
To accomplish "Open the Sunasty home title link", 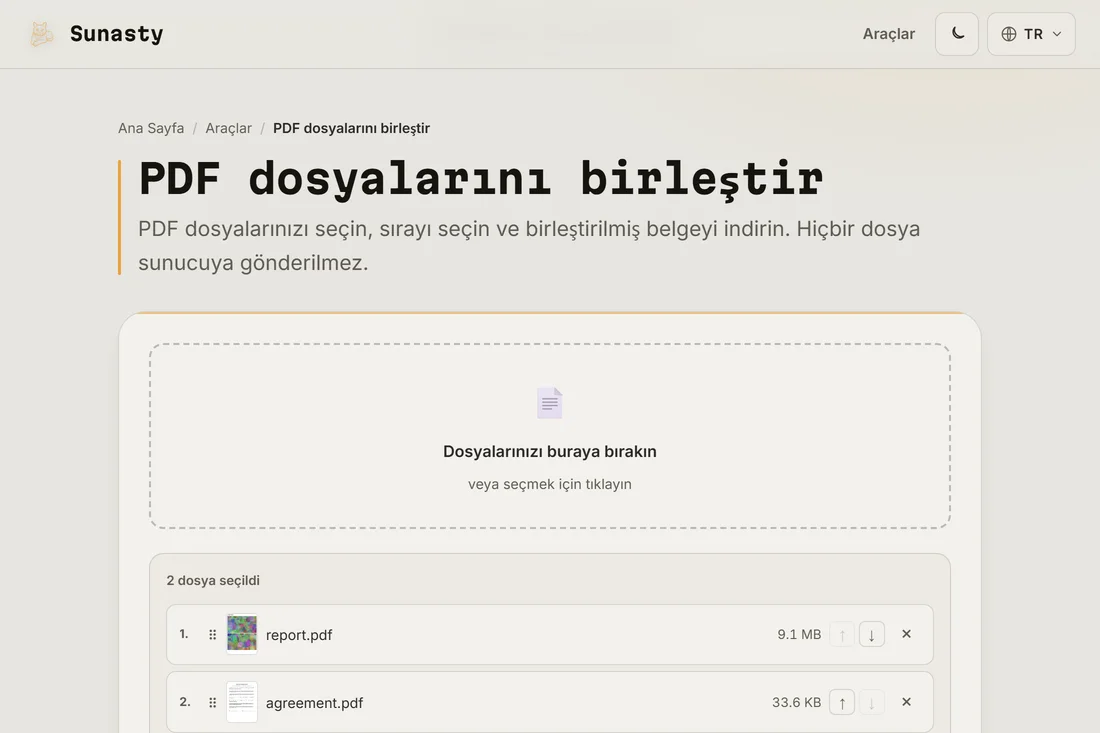I will 116,34.
